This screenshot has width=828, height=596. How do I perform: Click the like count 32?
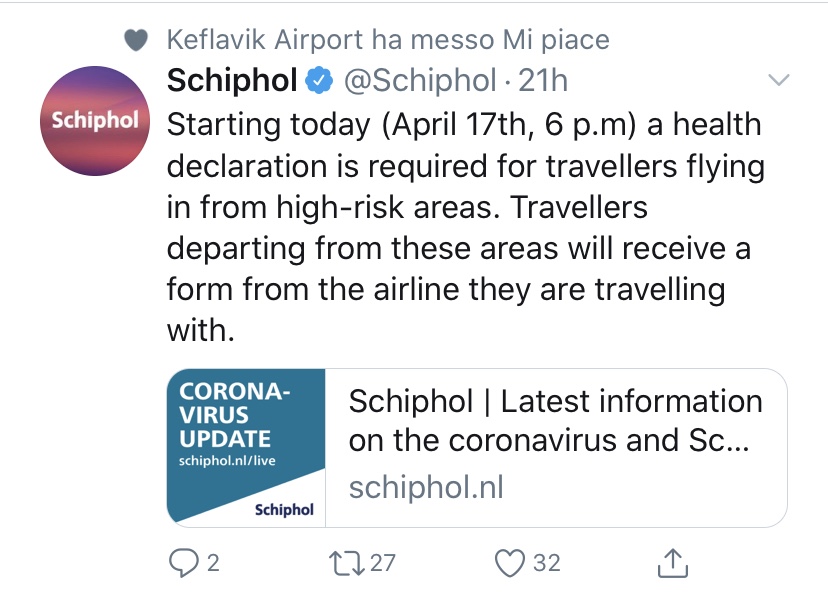(546, 563)
